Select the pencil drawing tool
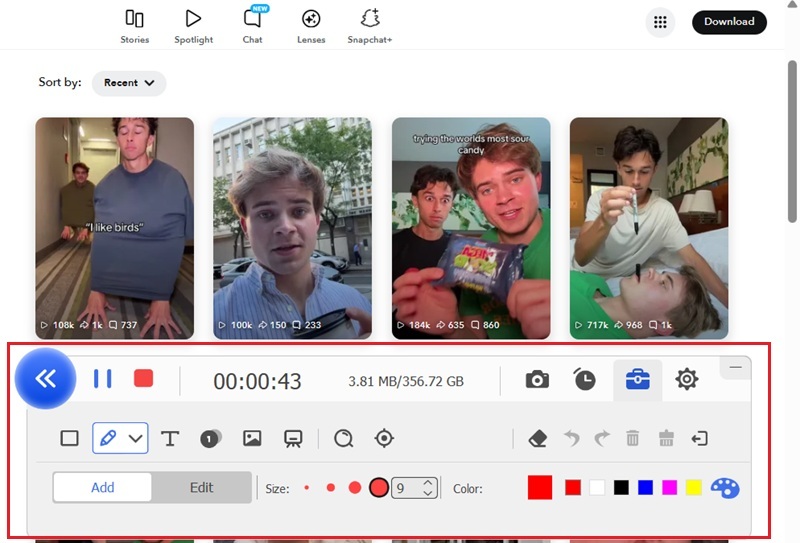This screenshot has height=543, width=800. tap(108, 438)
